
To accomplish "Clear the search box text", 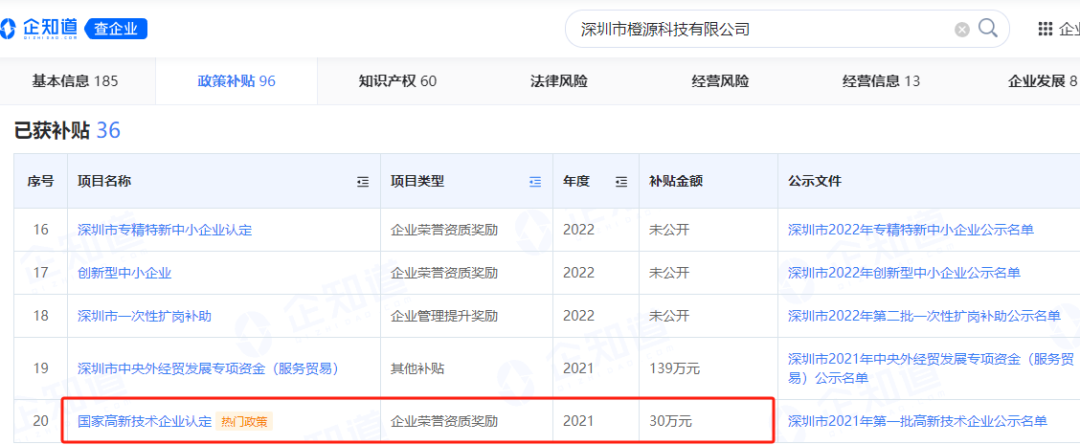I will (x=962, y=30).
